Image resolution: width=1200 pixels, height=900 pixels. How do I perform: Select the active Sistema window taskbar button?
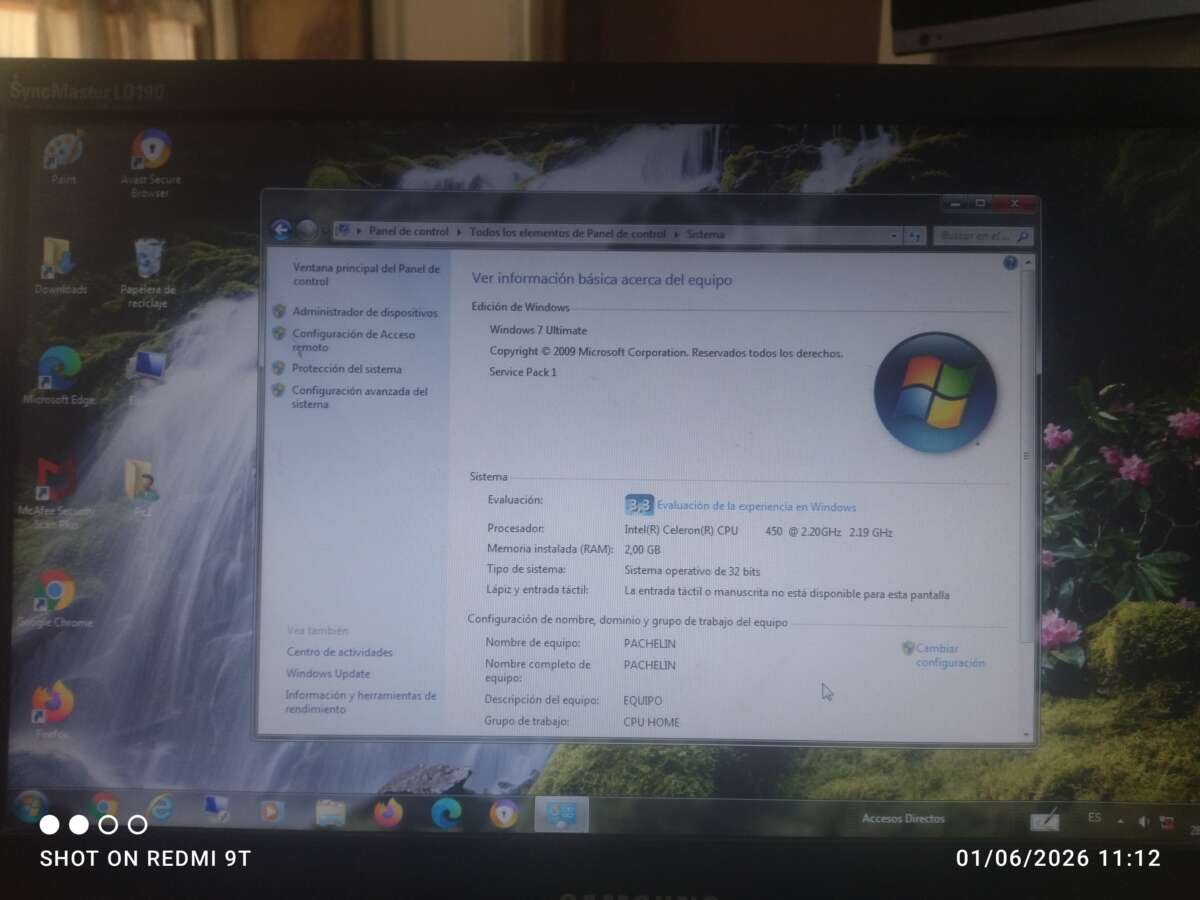tap(562, 814)
